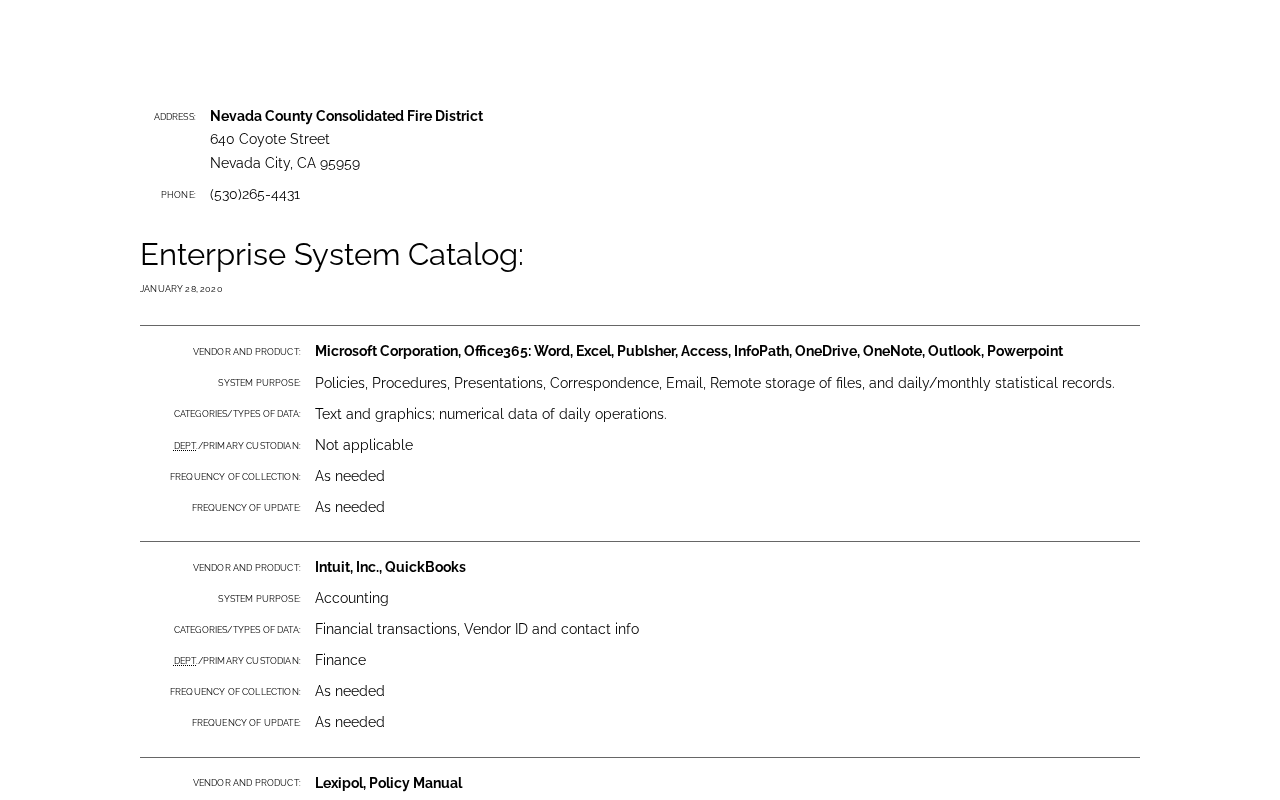Screen dimensions: 1280x800
Task: Click 'As needed' update frequency for QuickBooks
Action: [x=350, y=722]
